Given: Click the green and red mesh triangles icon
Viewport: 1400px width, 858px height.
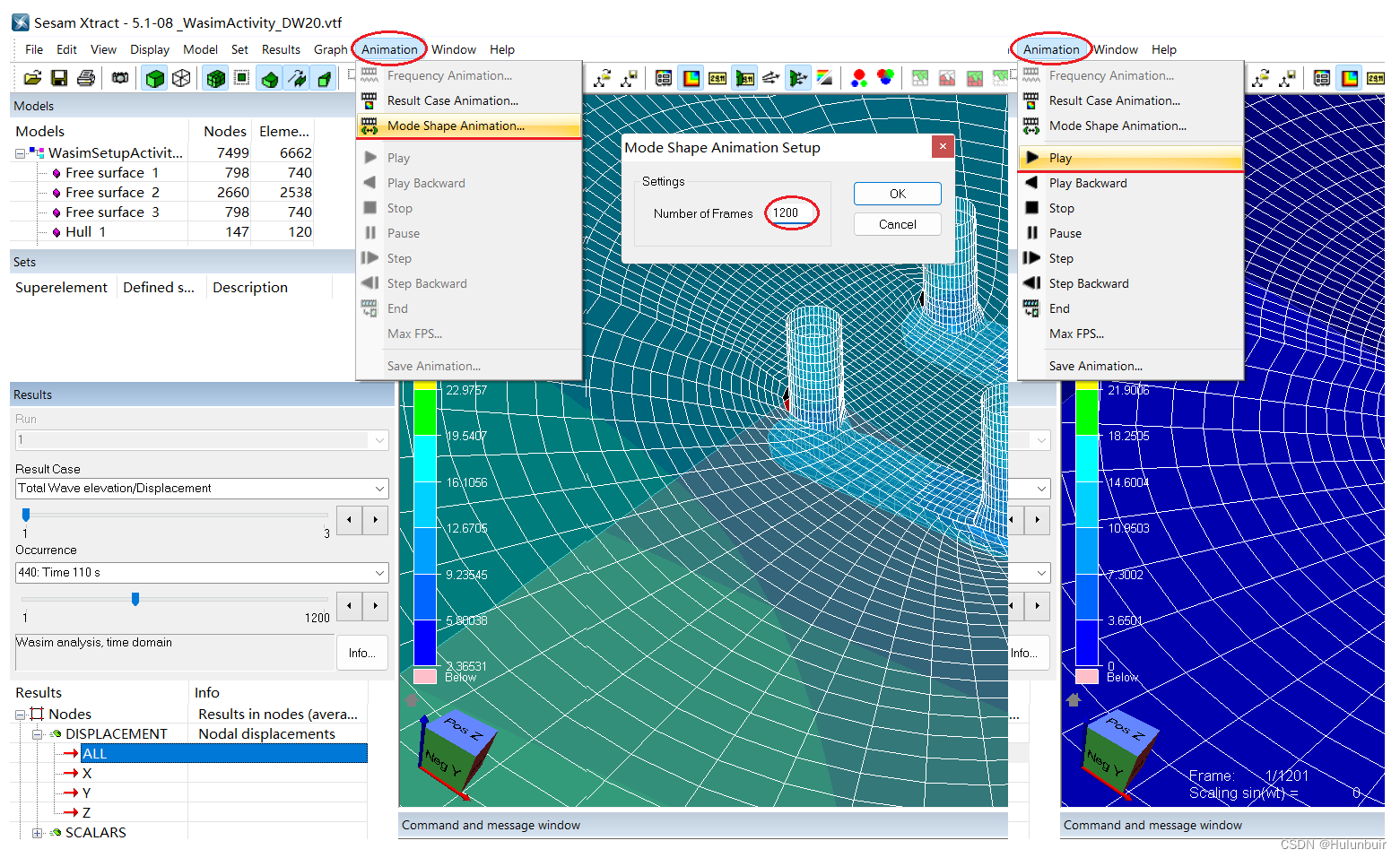Looking at the screenshot, I should point(975,78).
